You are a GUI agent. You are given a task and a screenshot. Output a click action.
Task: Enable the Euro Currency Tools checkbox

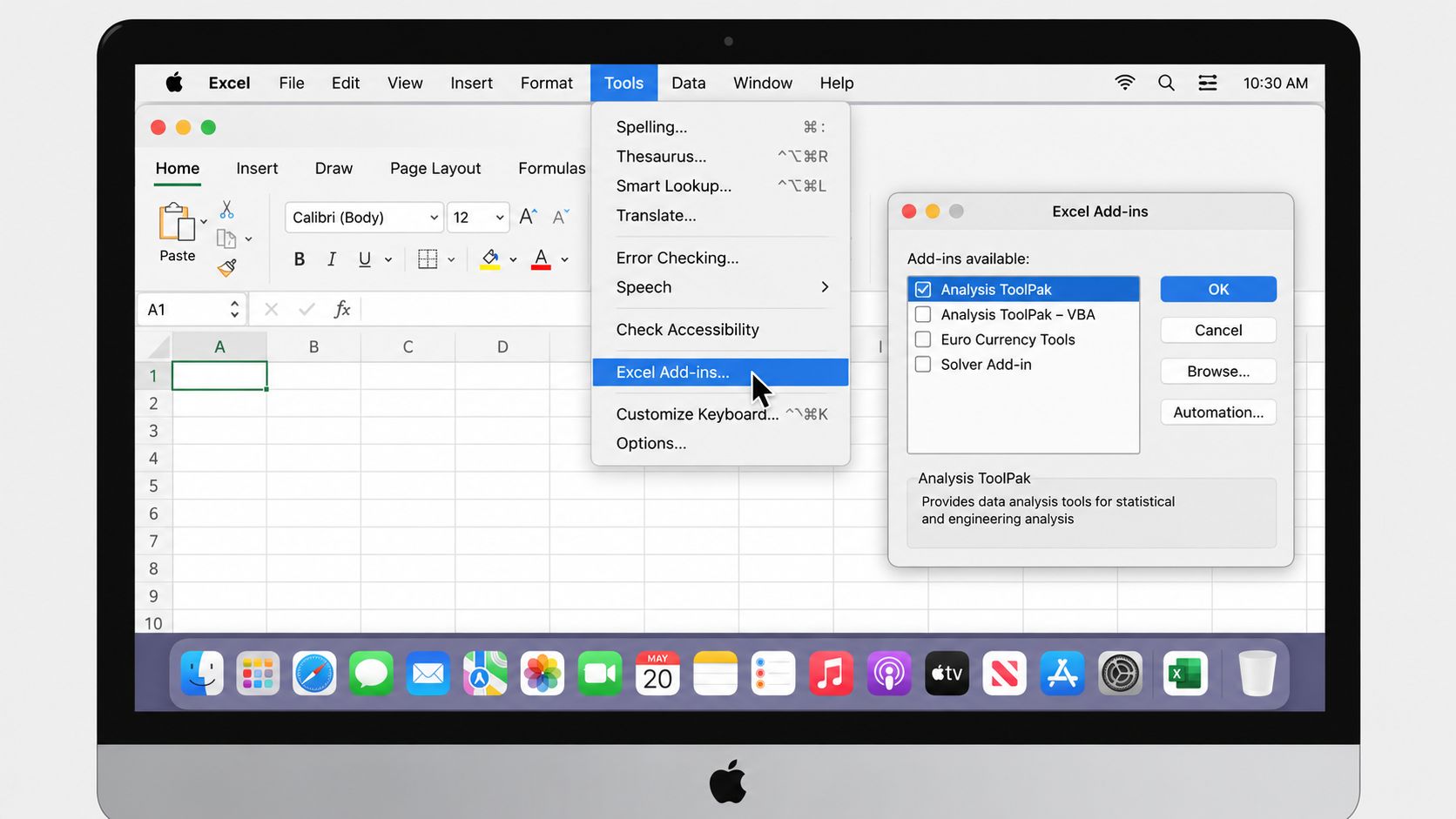pyautogui.click(x=923, y=339)
